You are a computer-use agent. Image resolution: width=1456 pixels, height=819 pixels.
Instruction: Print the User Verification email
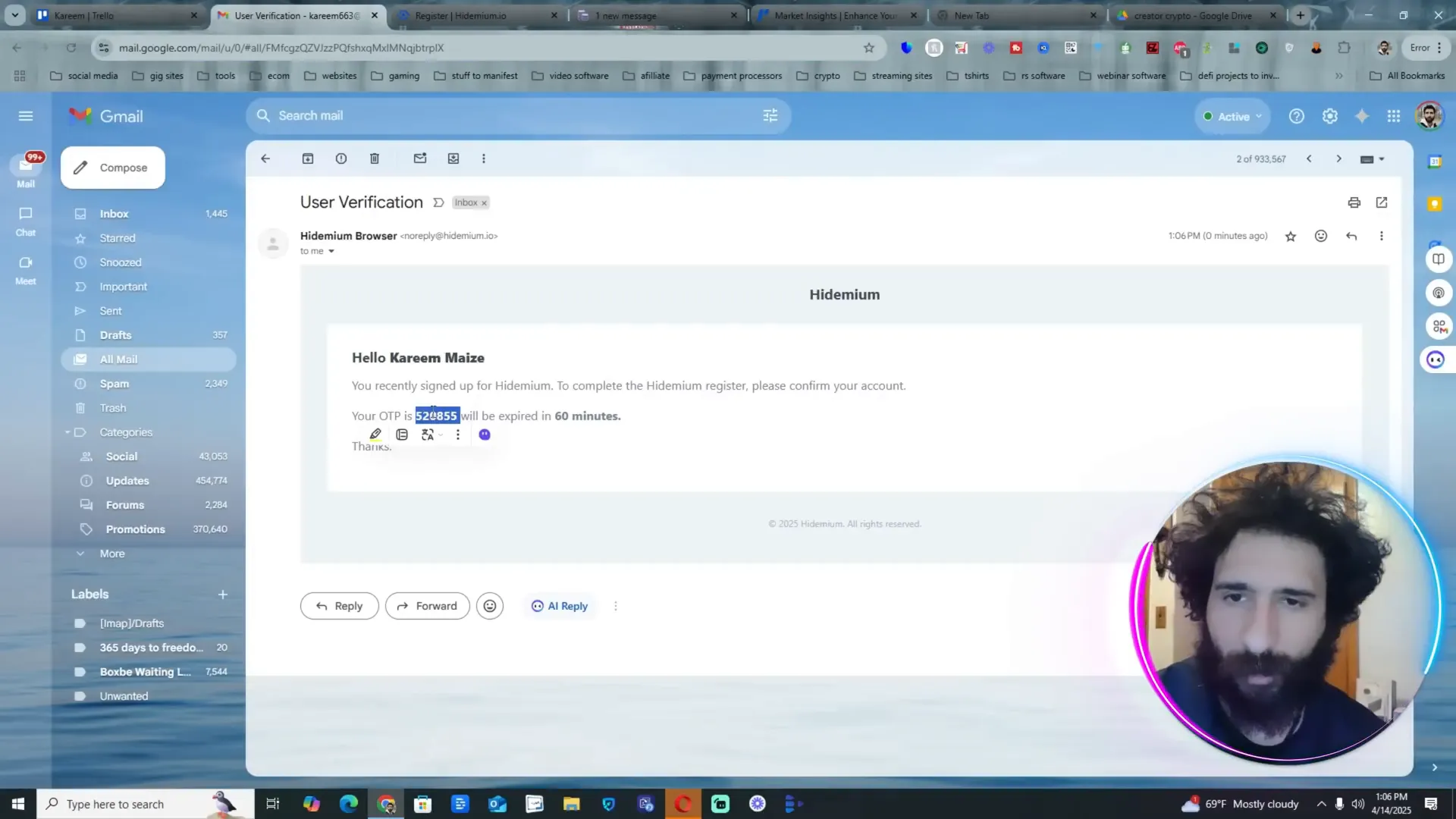click(x=1354, y=202)
